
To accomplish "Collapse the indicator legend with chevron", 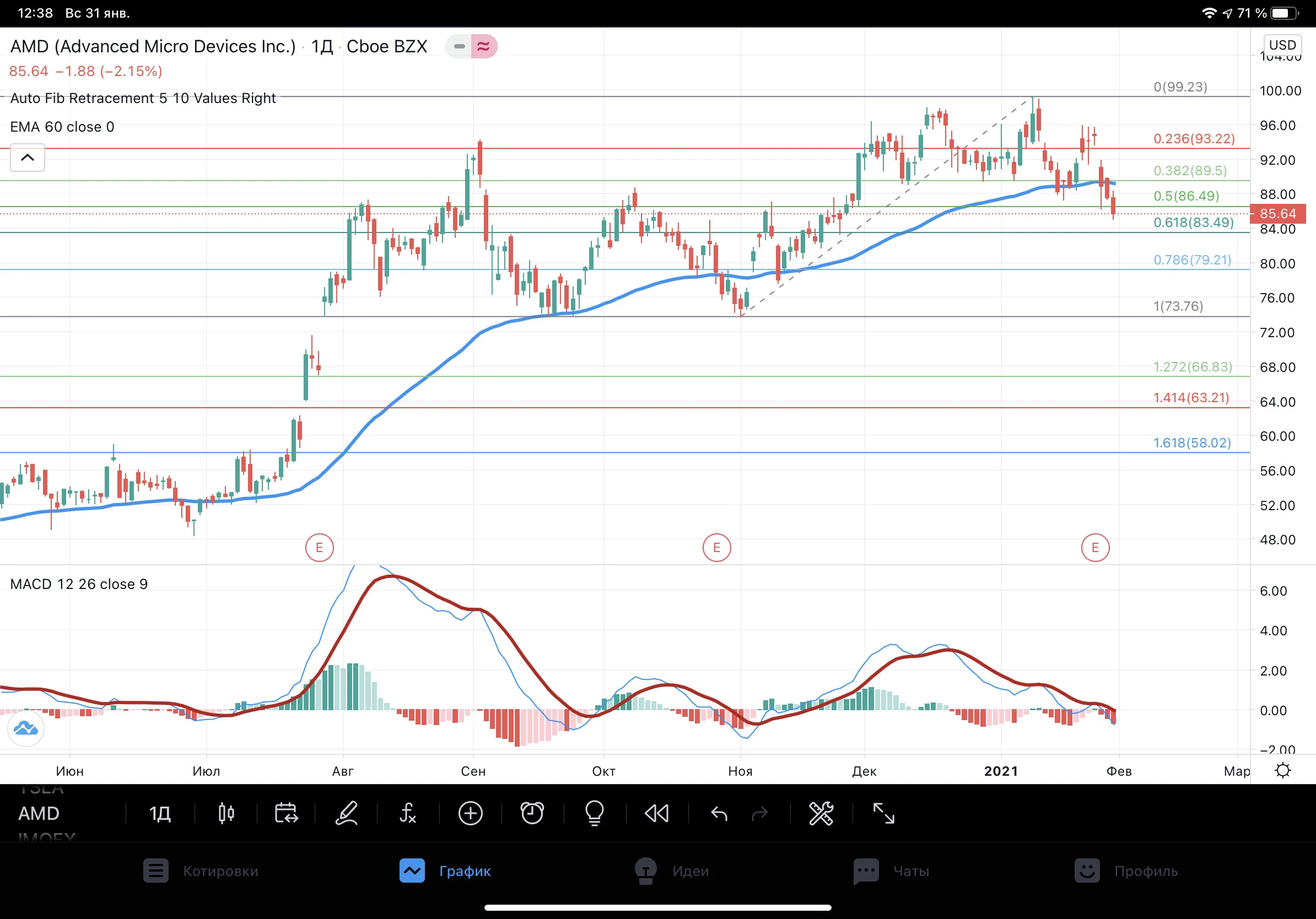I will pyautogui.click(x=28, y=158).
